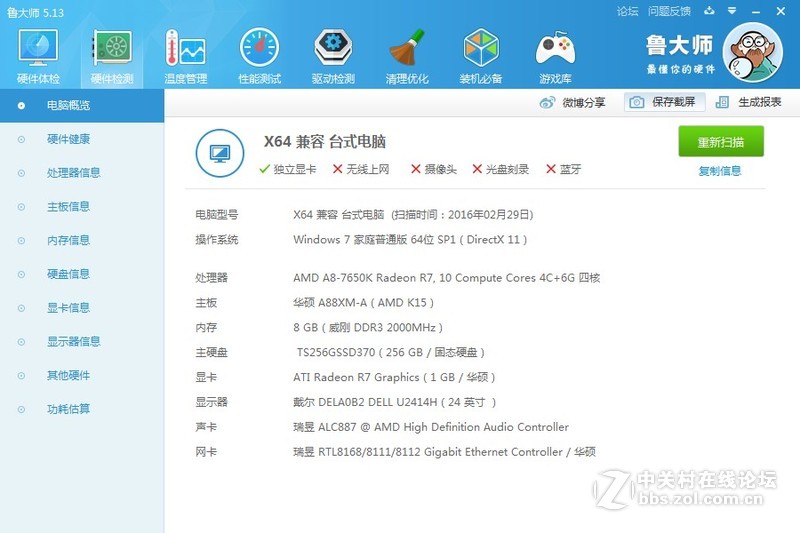The height and width of the screenshot is (533, 800).
Task: Click the RTL8168 network card value
Action: tap(444, 452)
